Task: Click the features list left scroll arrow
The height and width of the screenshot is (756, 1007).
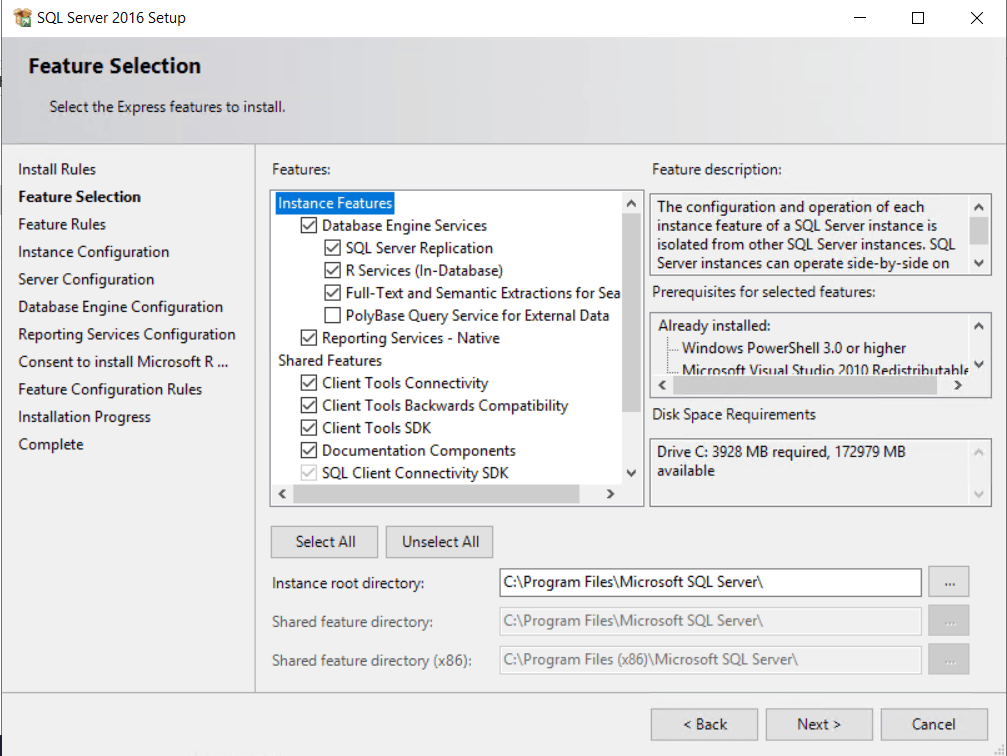Action: [281, 493]
